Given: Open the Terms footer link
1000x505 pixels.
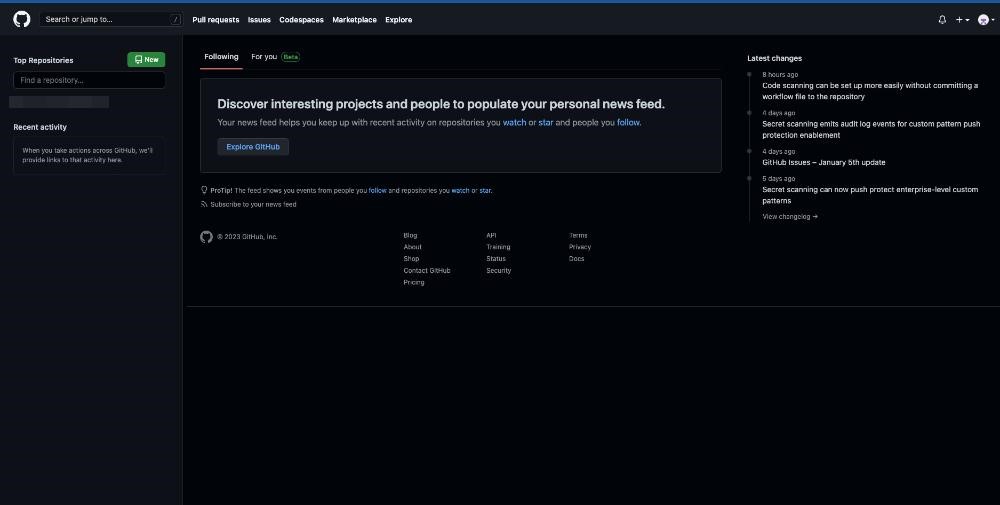Looking at the screenshot, I should coord(578,235).
